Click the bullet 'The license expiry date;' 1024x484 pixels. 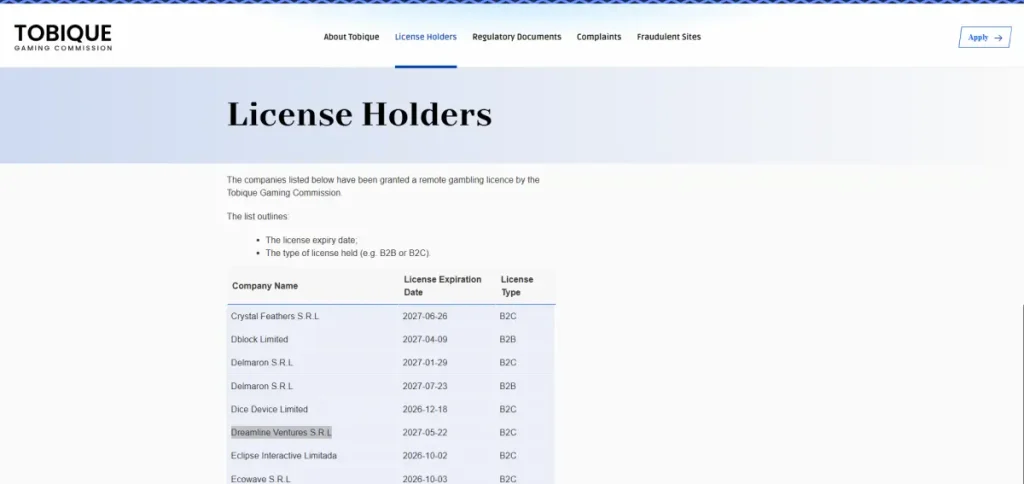click(312, 240)
